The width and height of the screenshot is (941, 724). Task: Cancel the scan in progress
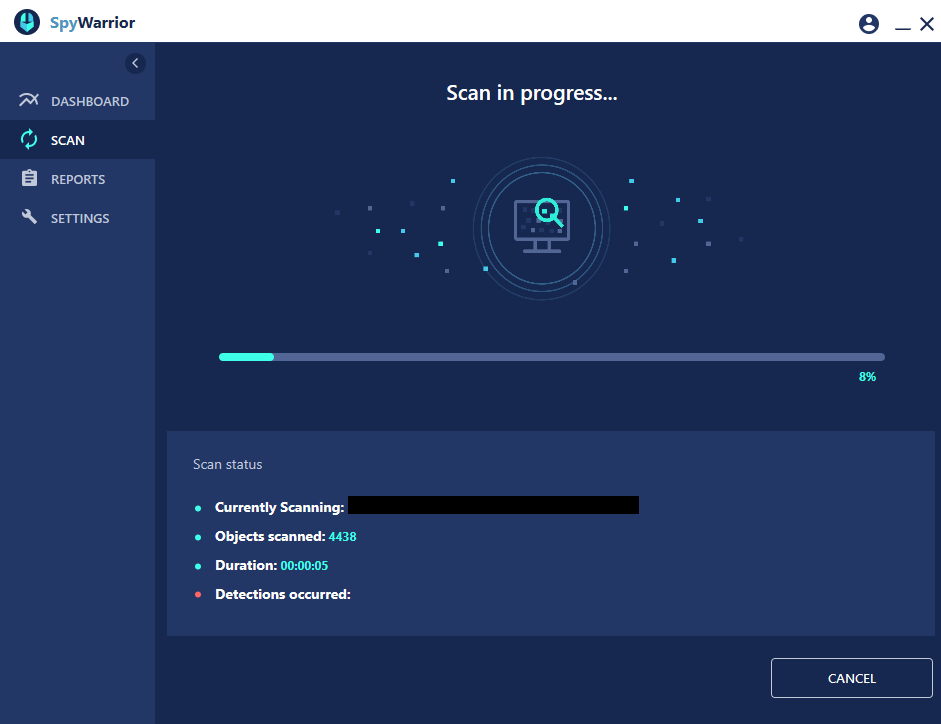[x=852, y=678]
